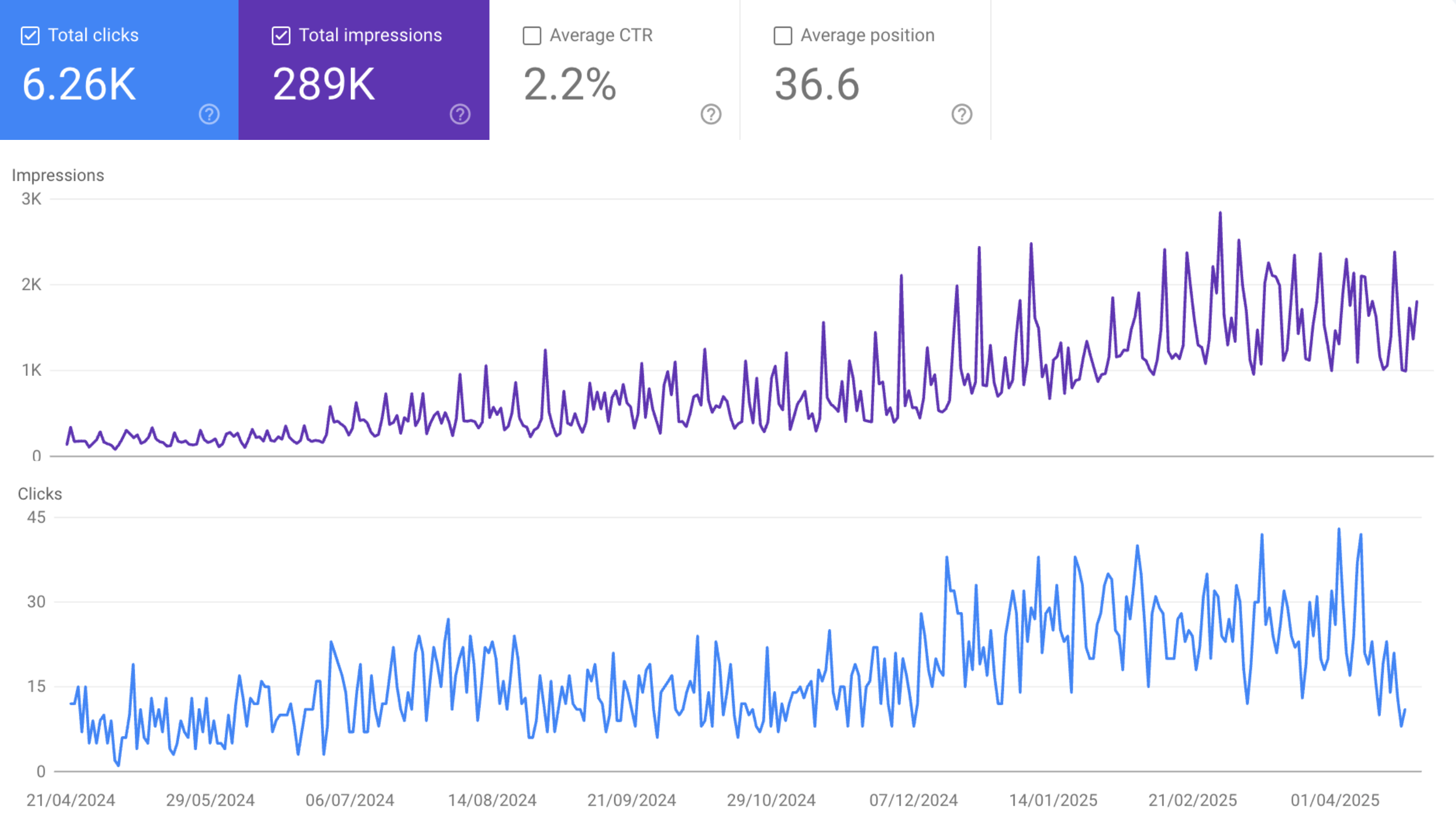Viewport: 1456px width, 819px height.
Task: Click the Average CTR help question mark
Action: tap(710, 114)
